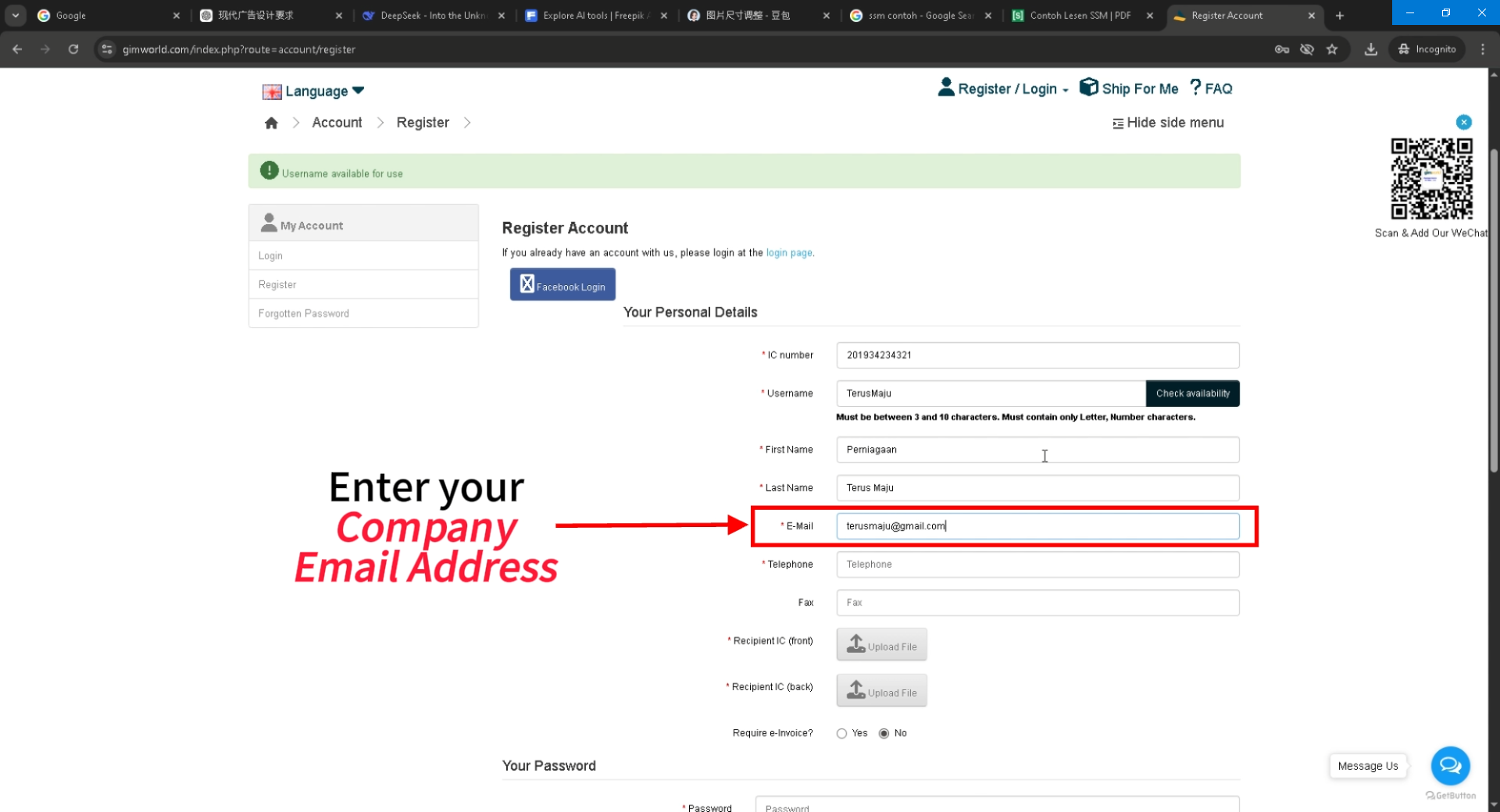
Task: Upload file for Recipient IC (front)
Action: click(x=881, y=645)
